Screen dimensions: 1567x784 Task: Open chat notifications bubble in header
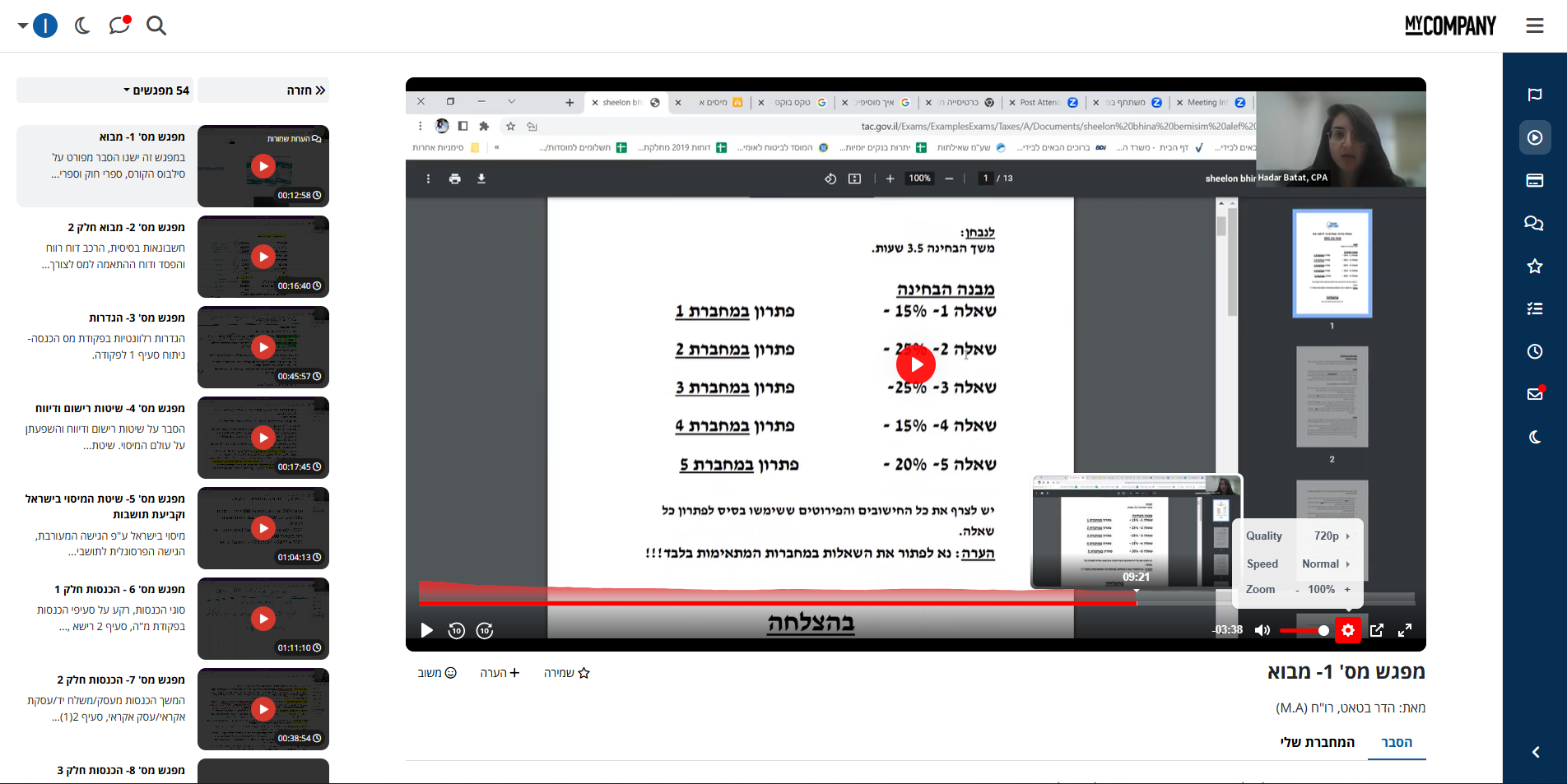[119, 26]
